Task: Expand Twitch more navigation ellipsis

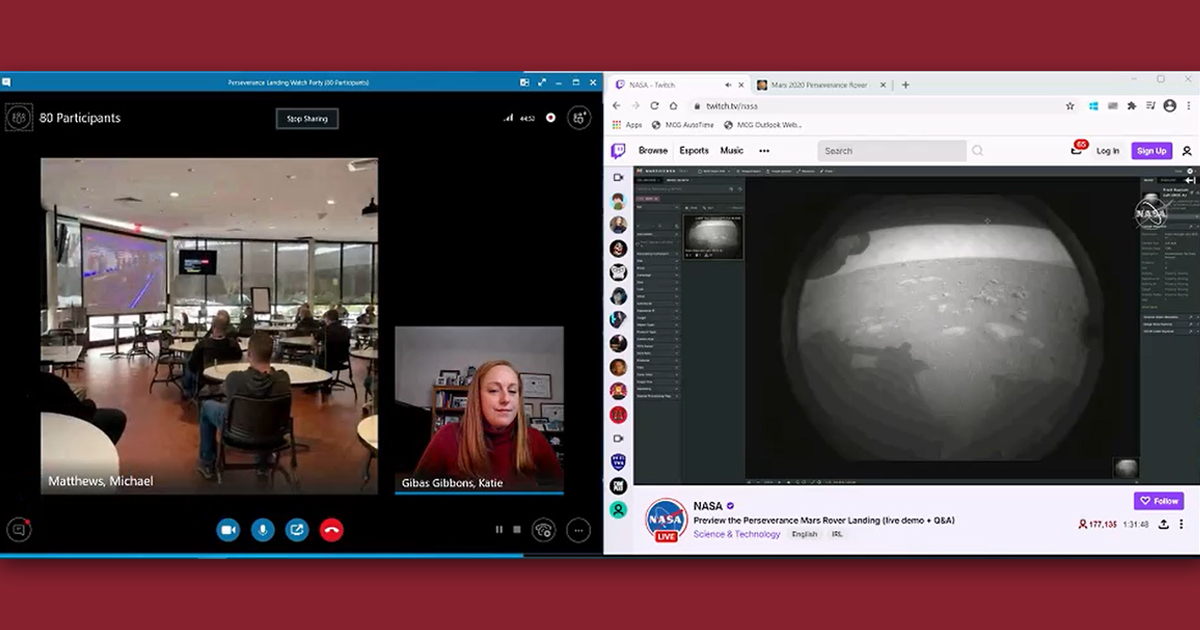Action: point(764,150)
